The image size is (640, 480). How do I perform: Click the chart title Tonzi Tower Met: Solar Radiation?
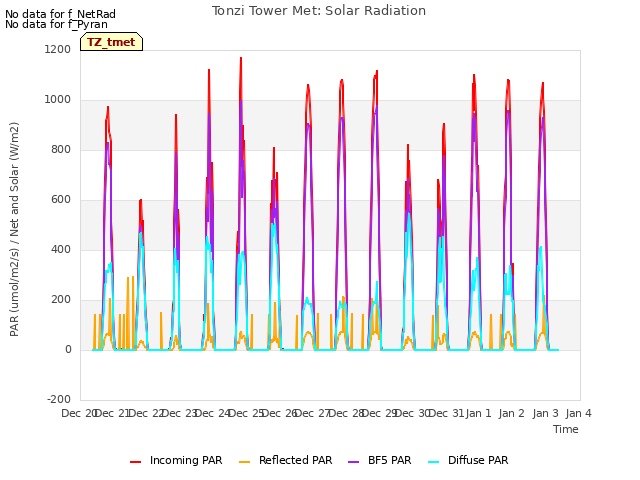[x=319, y=11]
